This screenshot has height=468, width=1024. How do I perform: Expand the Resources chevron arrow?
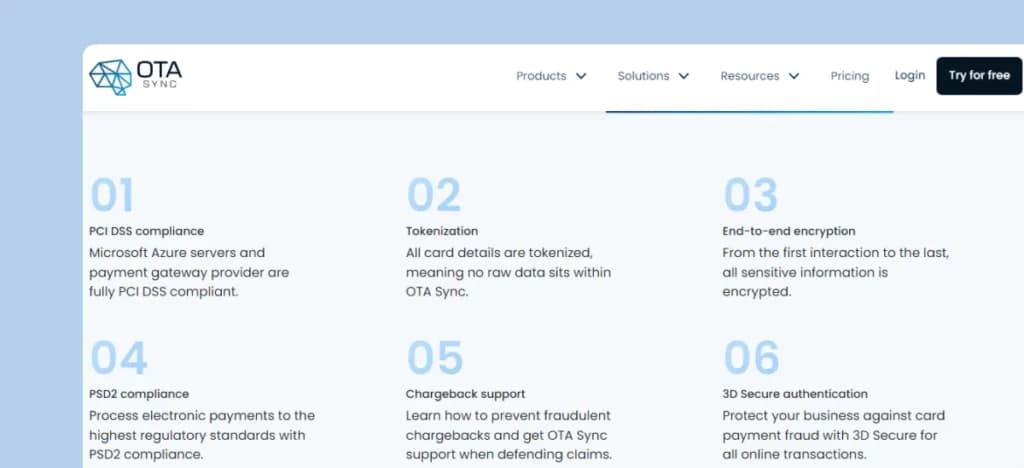point(794,76)
